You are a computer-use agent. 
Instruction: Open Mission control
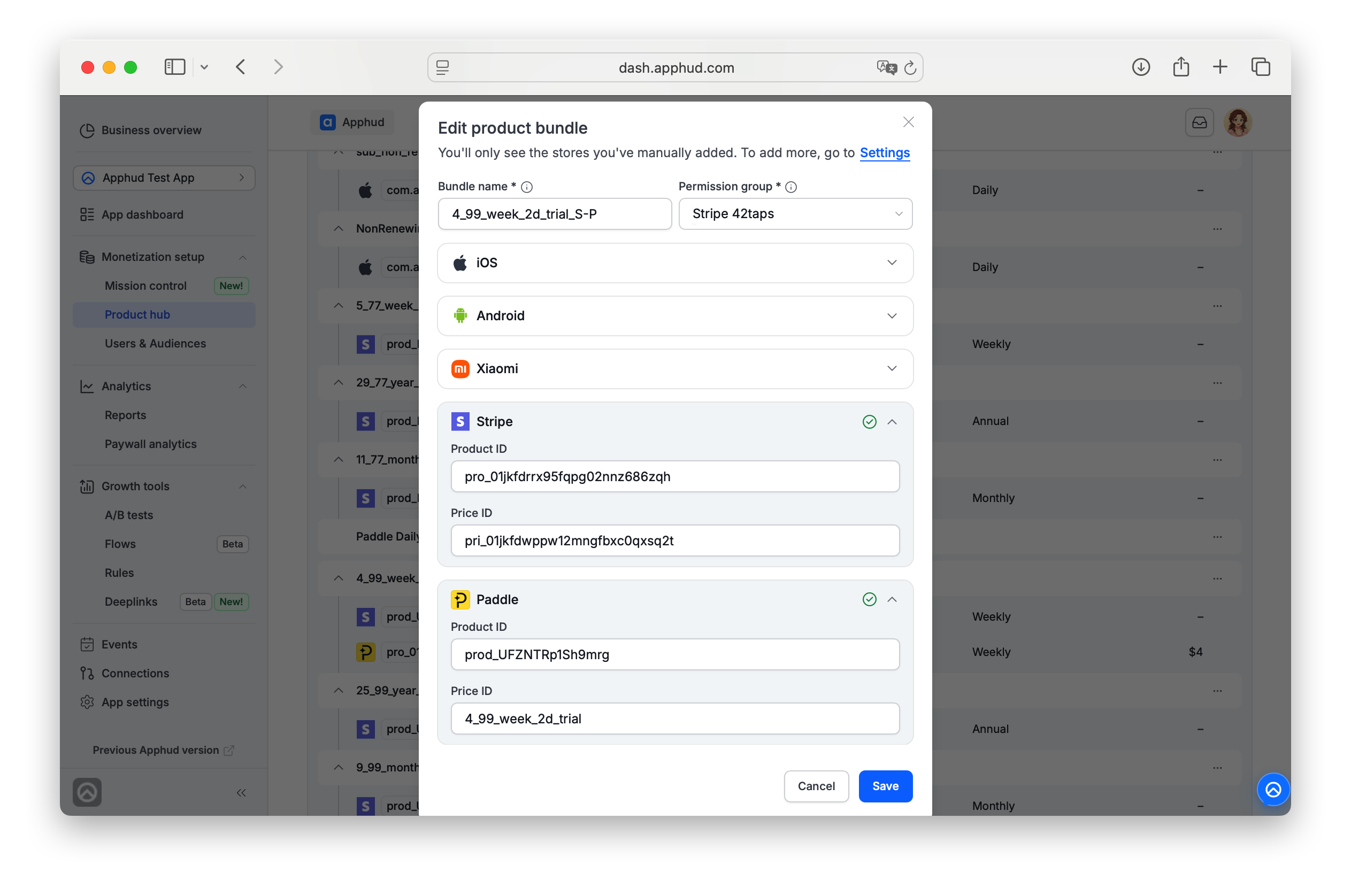[x=145, y=285]
